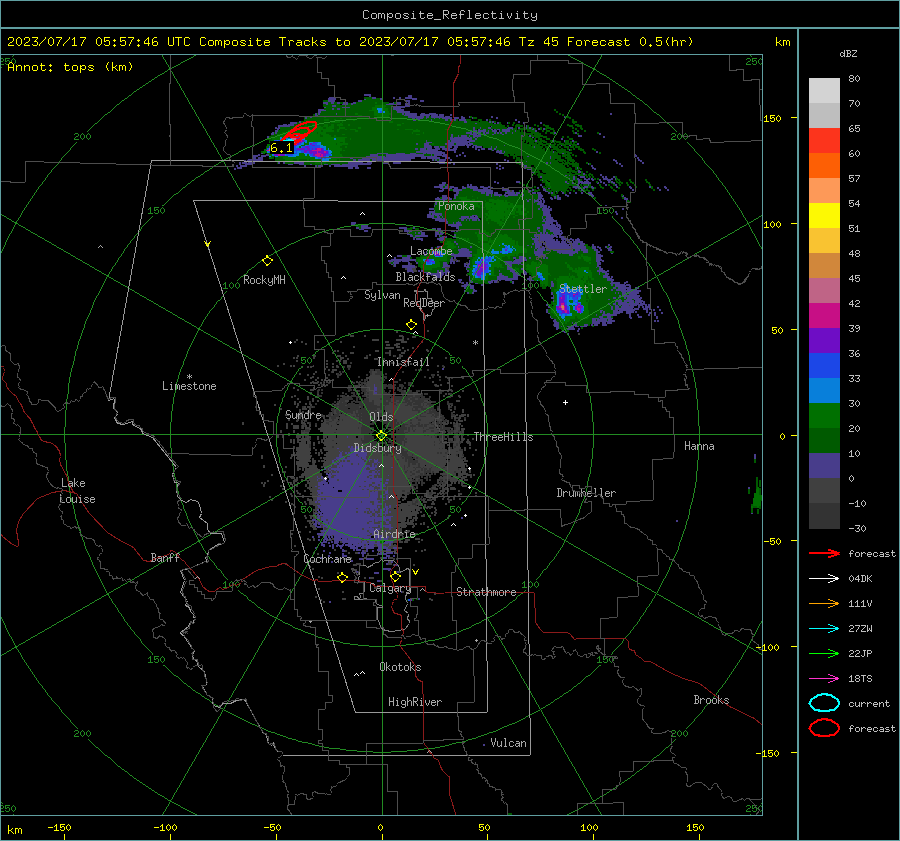Image resolution: width=900 pixels, height=841 pixels.
Task: Click the yellow V marker northwest of RockyMH
Action: (x=207, y=244)
